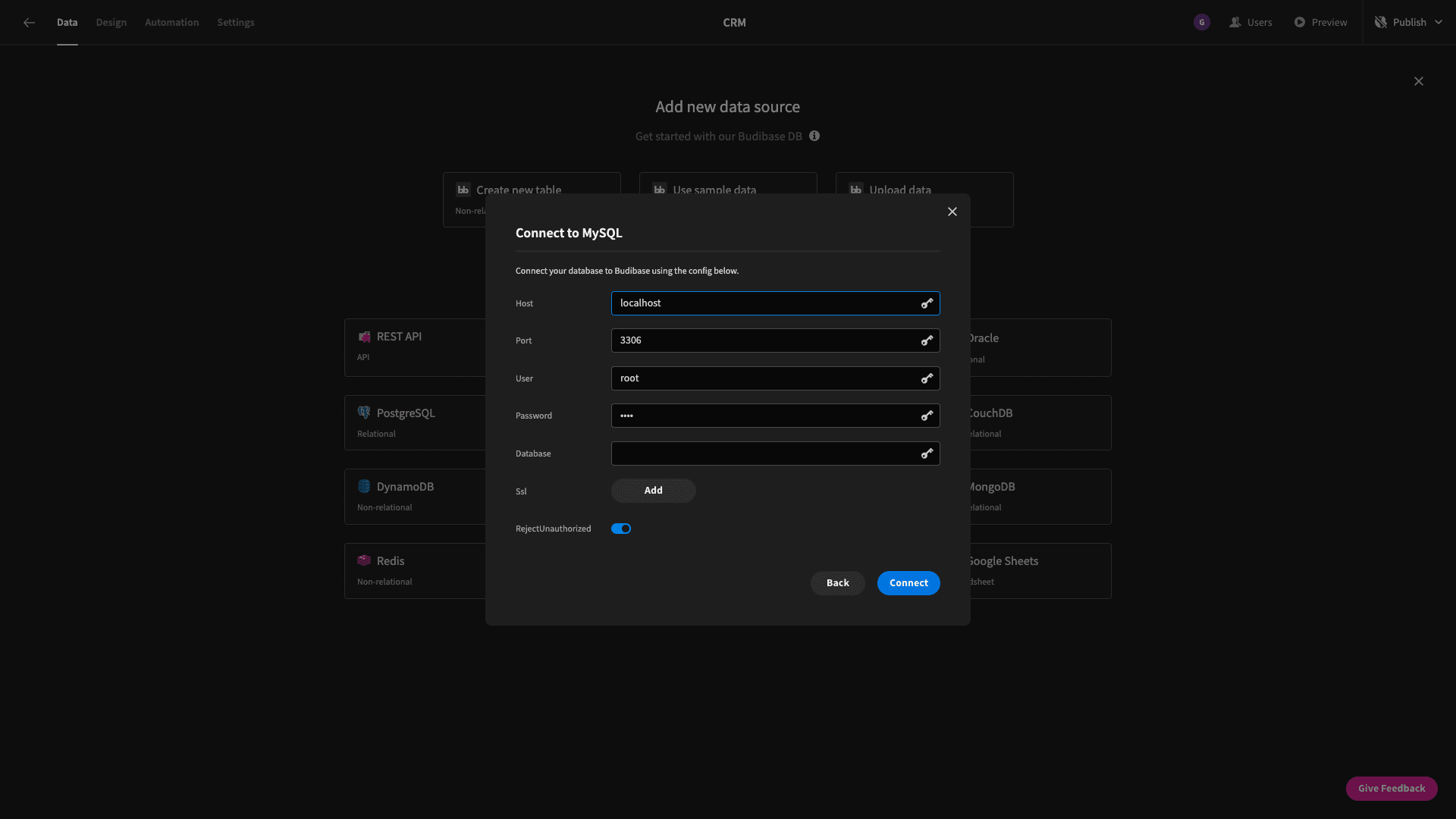
Task: Click the Publish rocket icon
Action: point(1381,23)
